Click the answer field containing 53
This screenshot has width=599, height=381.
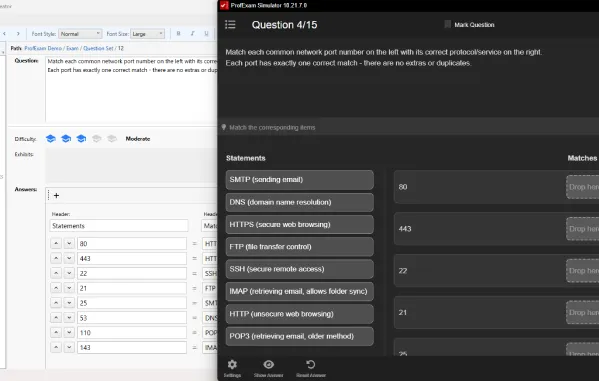point(132,318)
